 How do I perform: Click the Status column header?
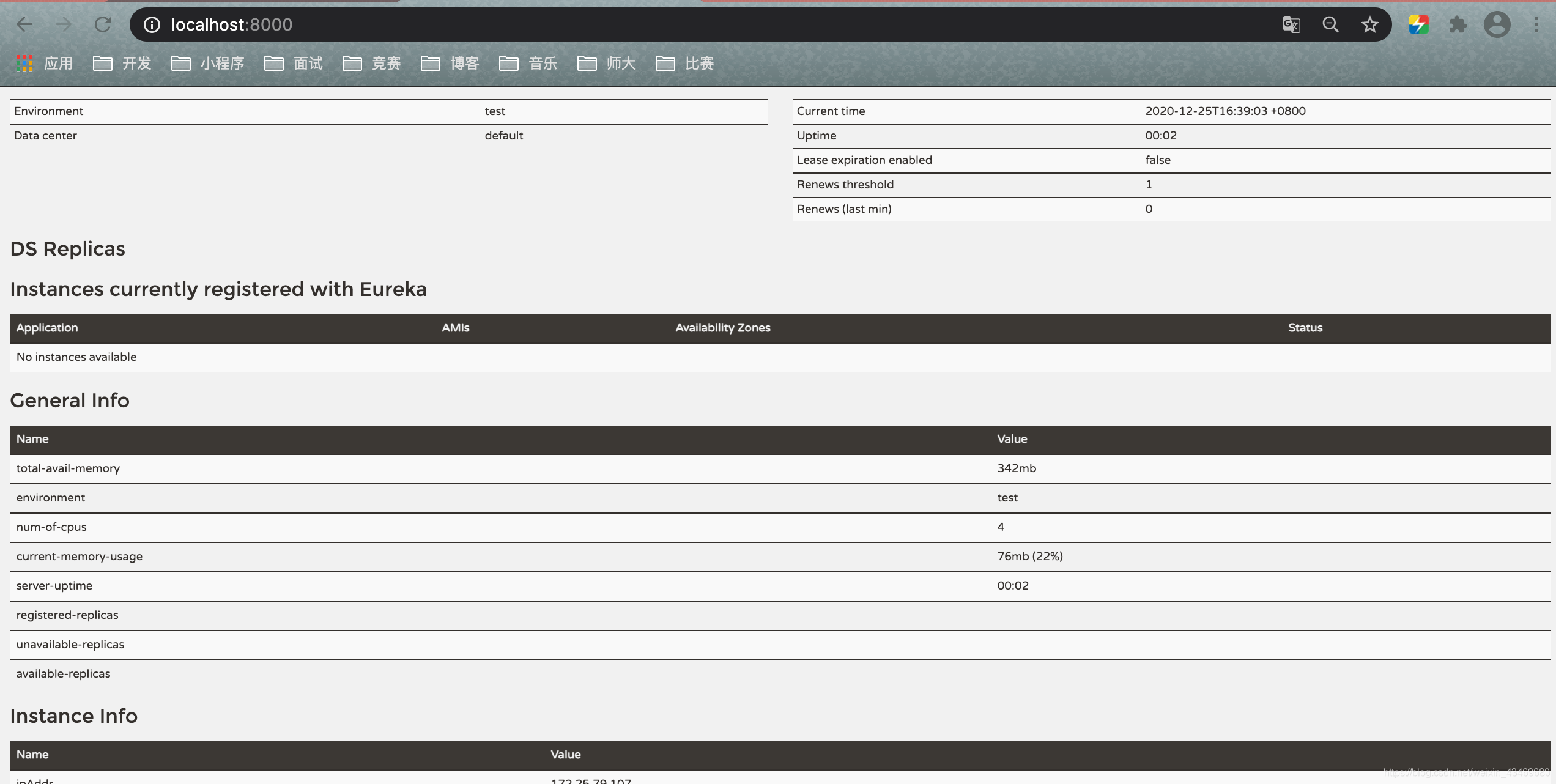(x=1305, y=328)
